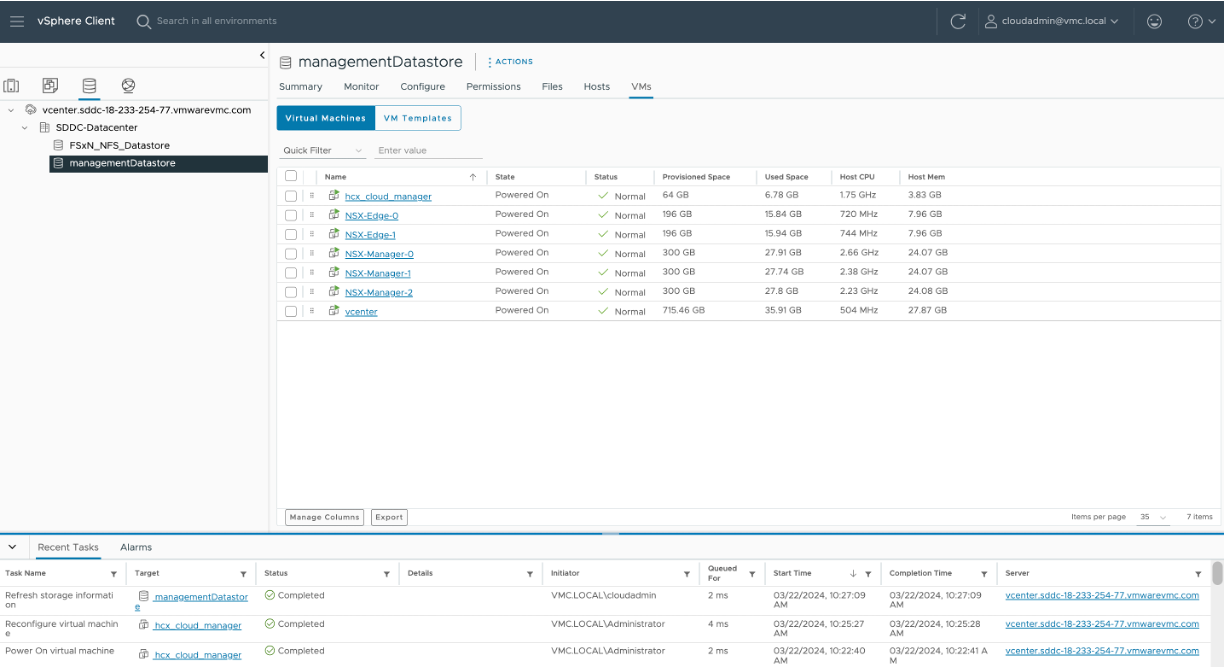The image size is (1224, 668).
Task: Open the row actions handle for NSX-Manager-1
Action: pyautogui.click(x=312, y=273)
